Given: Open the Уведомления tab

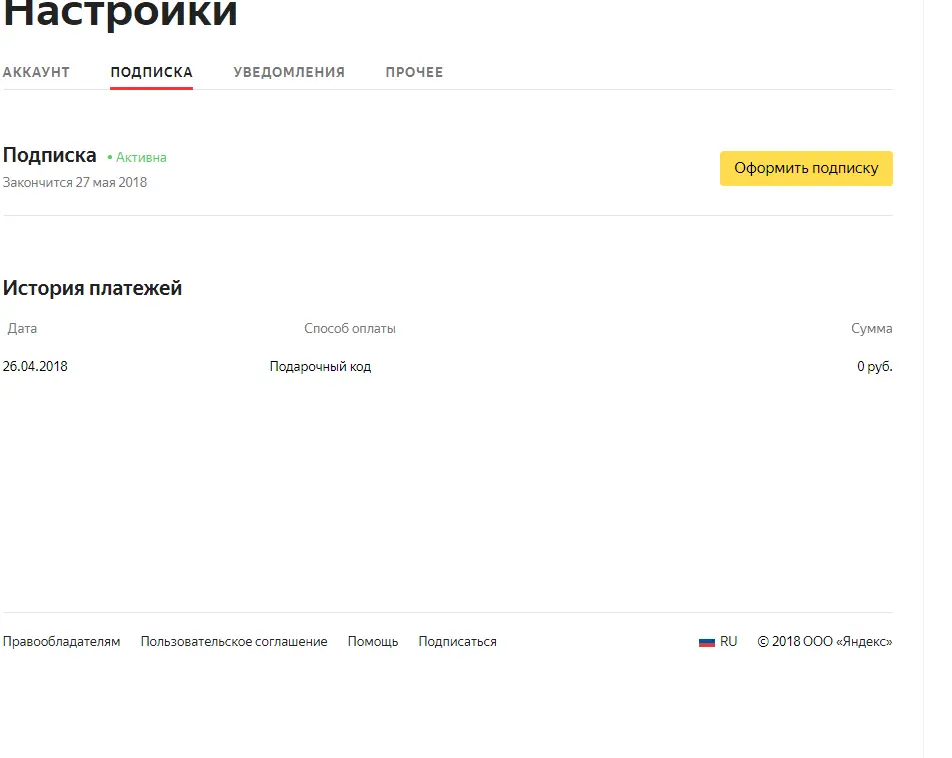Looking at the screenshot, I should 289,72.
